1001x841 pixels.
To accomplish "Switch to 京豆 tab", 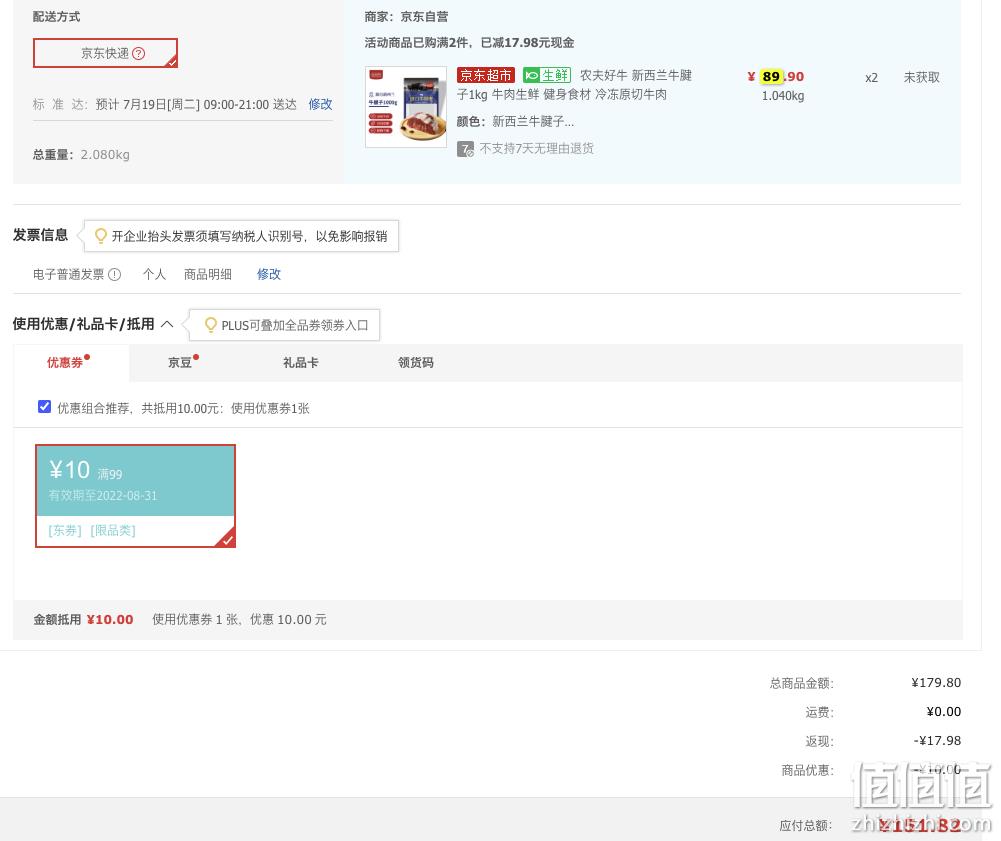I will click(x=181, y=363).
